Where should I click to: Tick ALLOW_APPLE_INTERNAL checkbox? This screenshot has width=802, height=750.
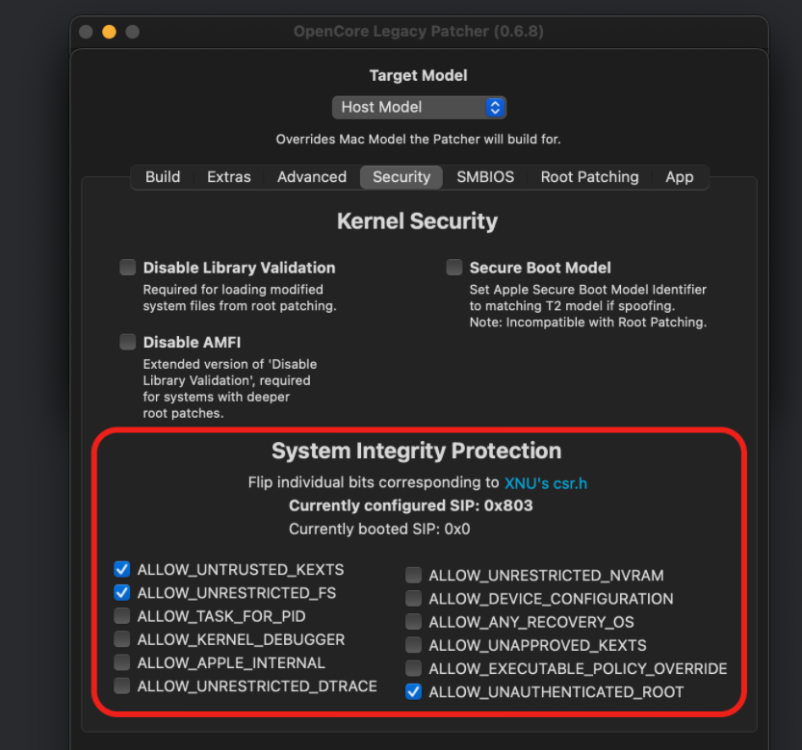click(x=122, y=662)
